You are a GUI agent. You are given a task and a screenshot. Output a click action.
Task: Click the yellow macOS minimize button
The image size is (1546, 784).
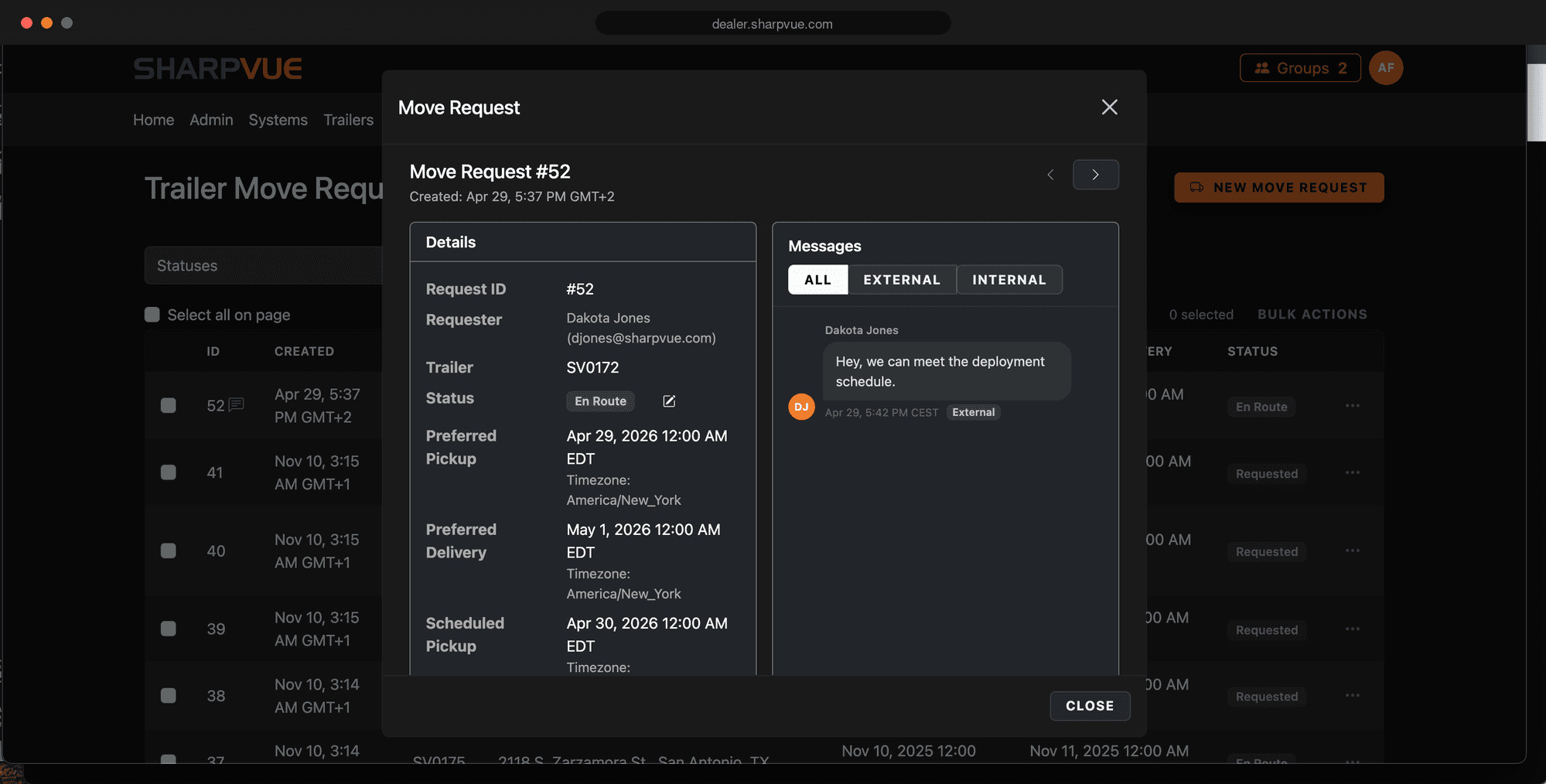[46, 23]
